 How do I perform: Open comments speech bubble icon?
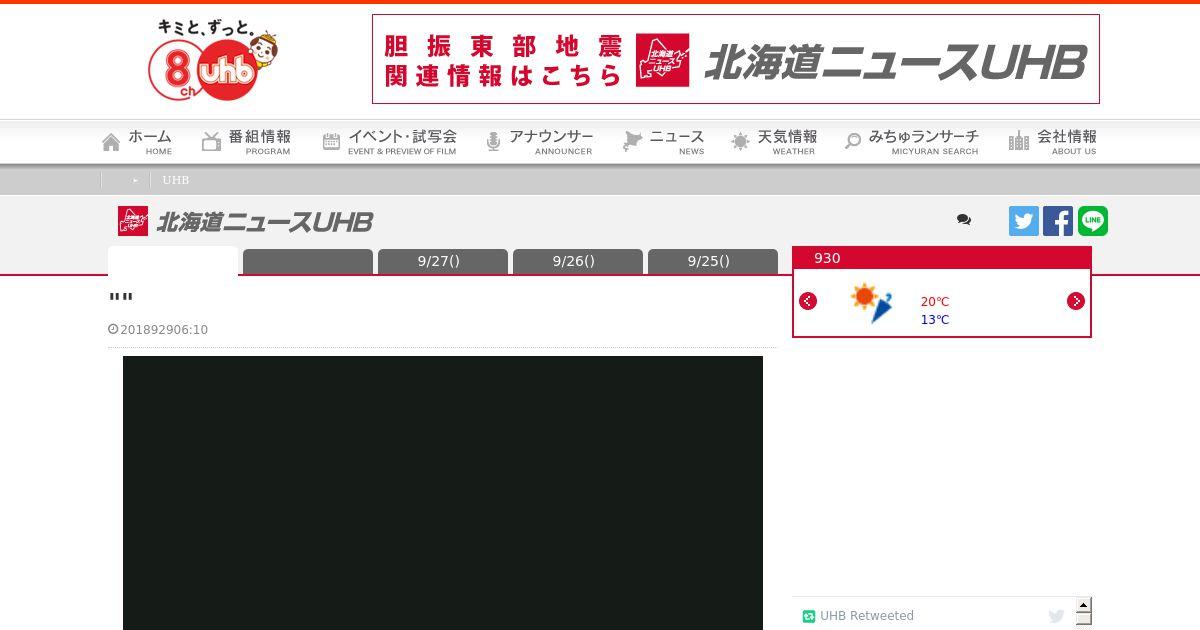964,220
